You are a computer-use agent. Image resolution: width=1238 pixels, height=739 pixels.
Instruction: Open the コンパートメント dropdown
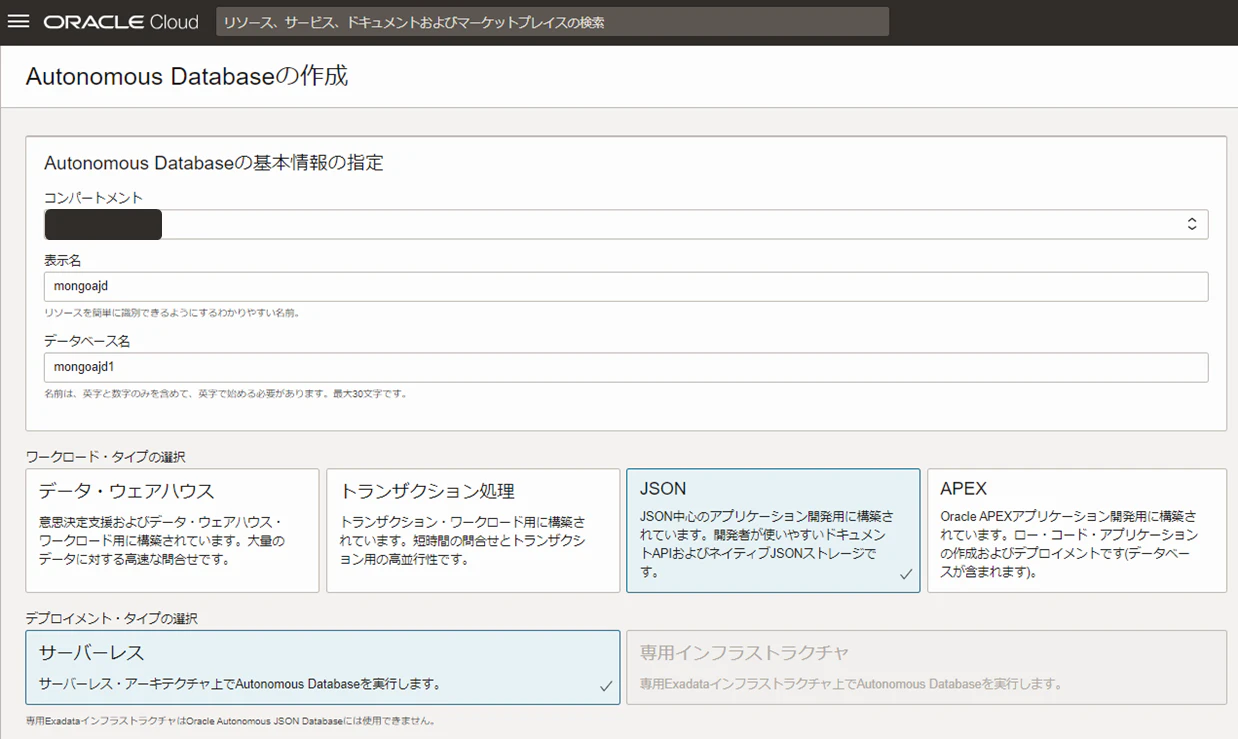626,225
